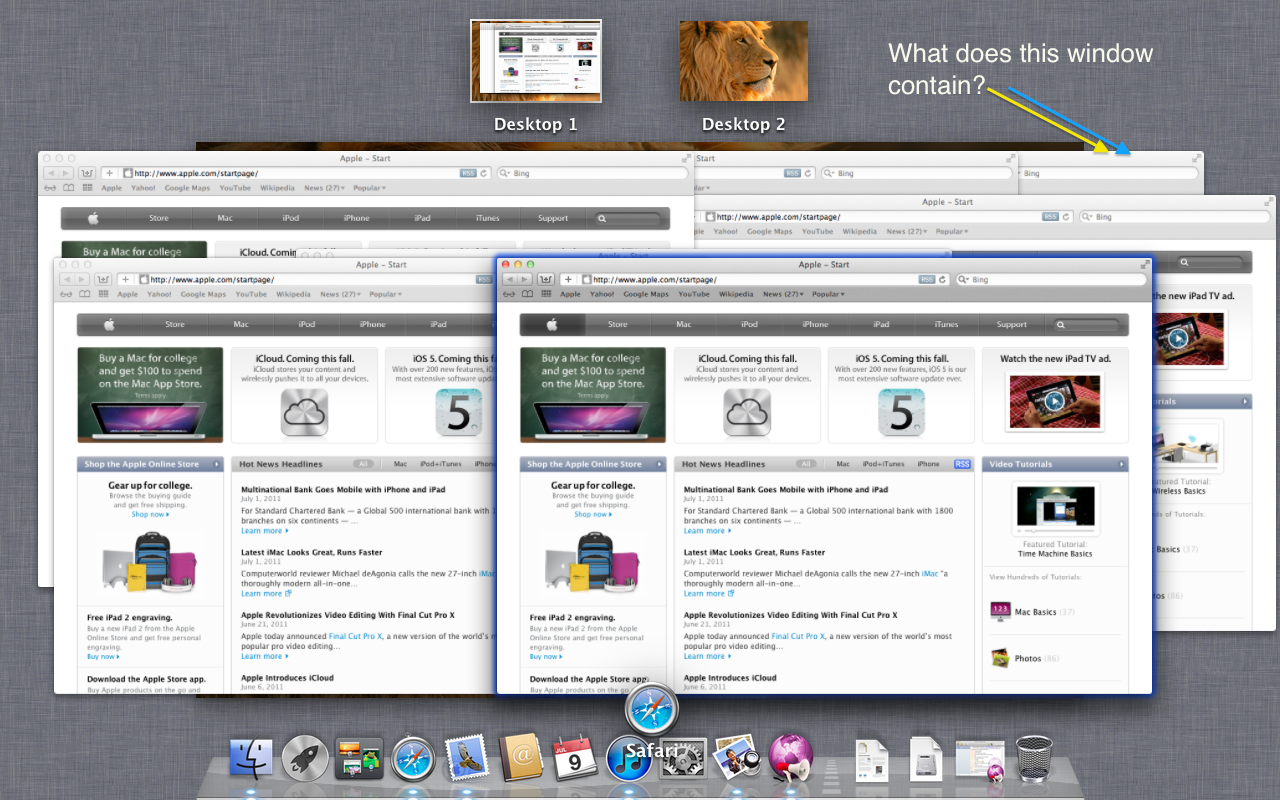Open Mac tab in highlighted window nav
This screenshot has height=800, width=1280.
(684, 324)
